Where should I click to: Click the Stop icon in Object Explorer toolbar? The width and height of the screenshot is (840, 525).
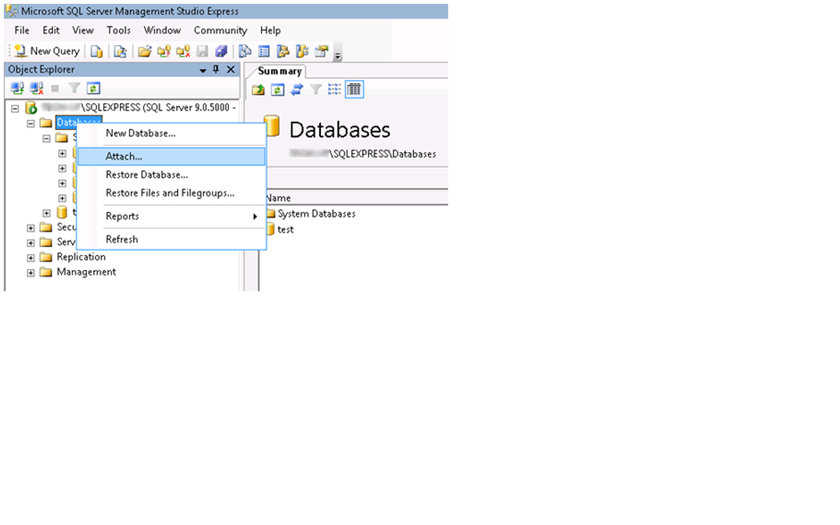[x=55, y=88]
